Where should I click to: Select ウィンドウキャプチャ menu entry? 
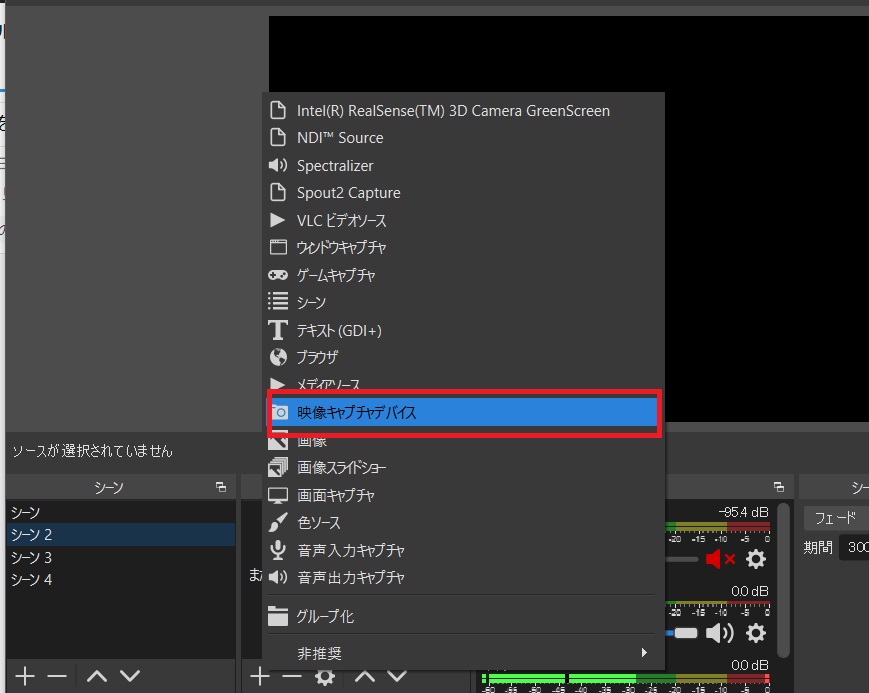(x=463, y=247)
